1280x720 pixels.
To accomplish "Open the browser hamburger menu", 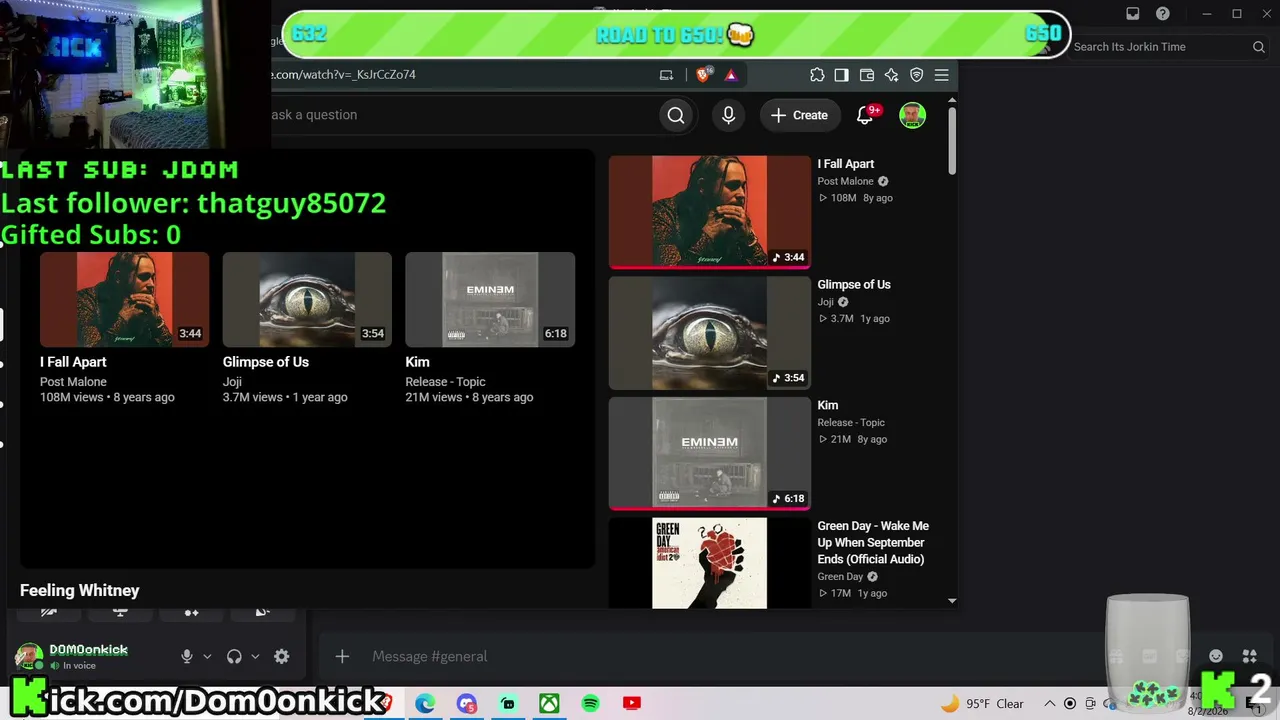I will click(x=941, y=75).
